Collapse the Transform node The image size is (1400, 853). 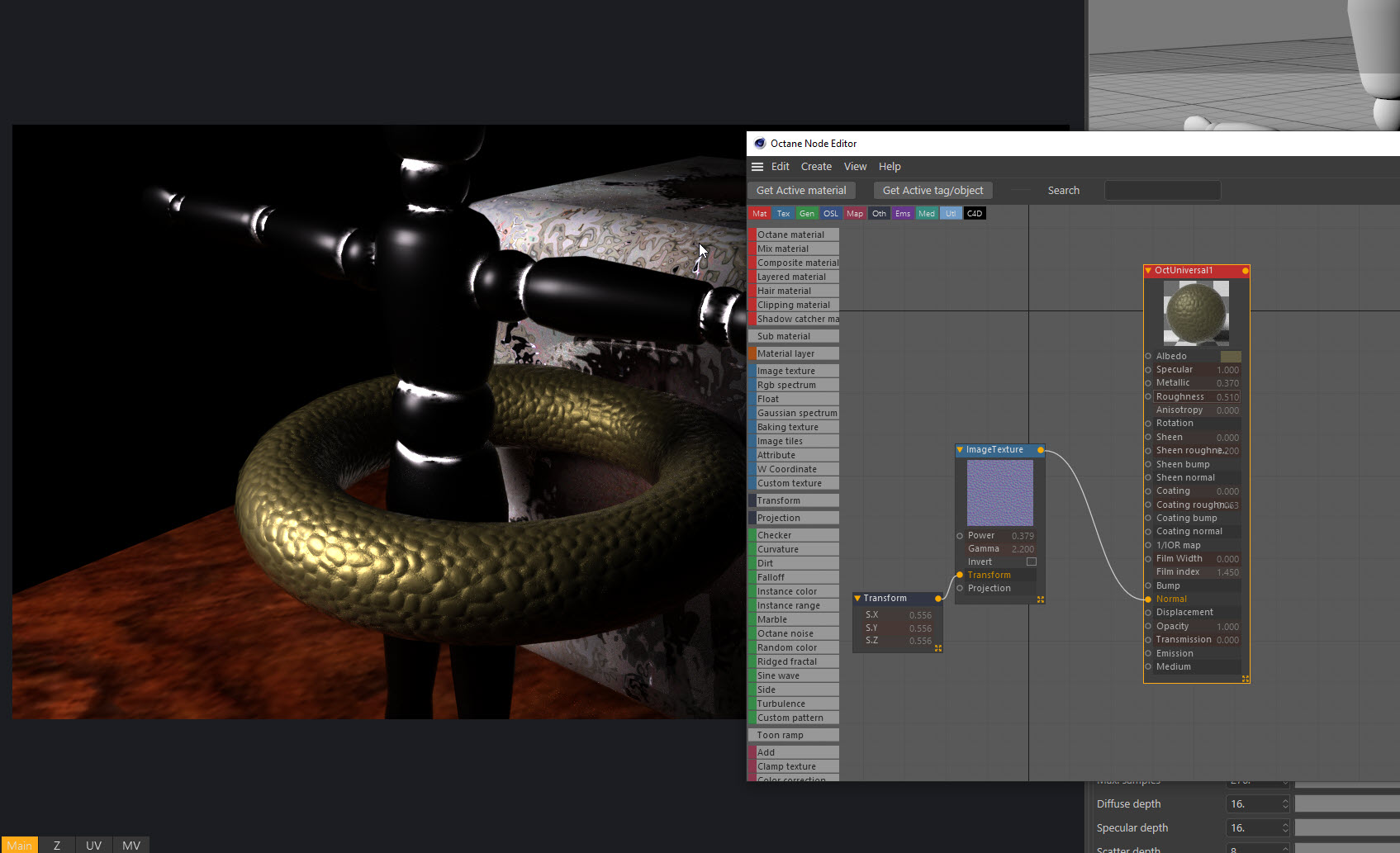(857, 599)
